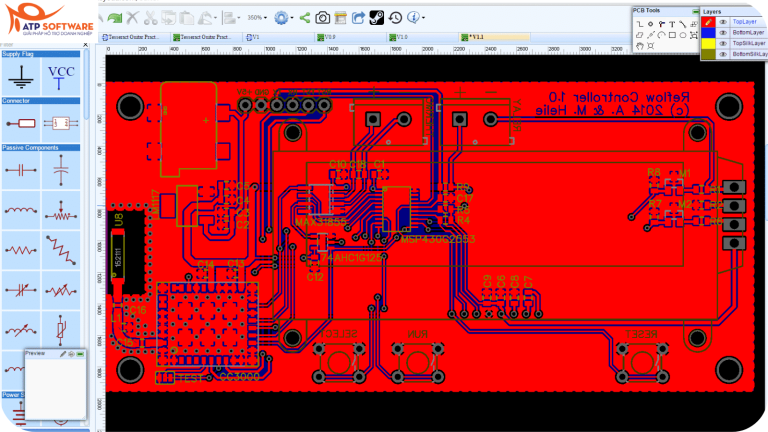Screen dimensions: 768x432
Task: Select the Arc tool in PCB Tools
Action: 661,35
